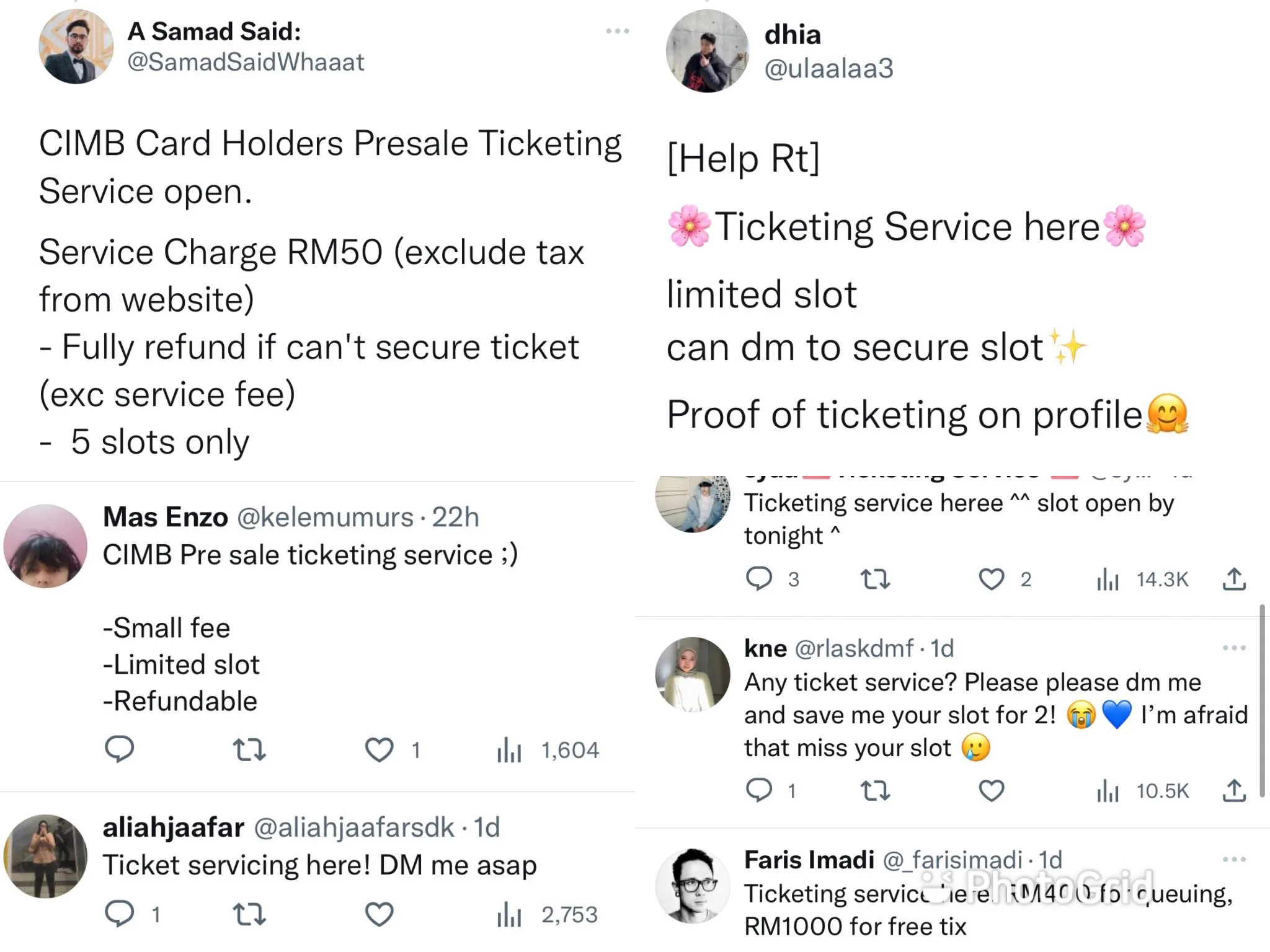The height and width of the screenshot is (952, 1270).
Task: Retweet aliahjaafar's tweet
Action: (x=249, y=914)
